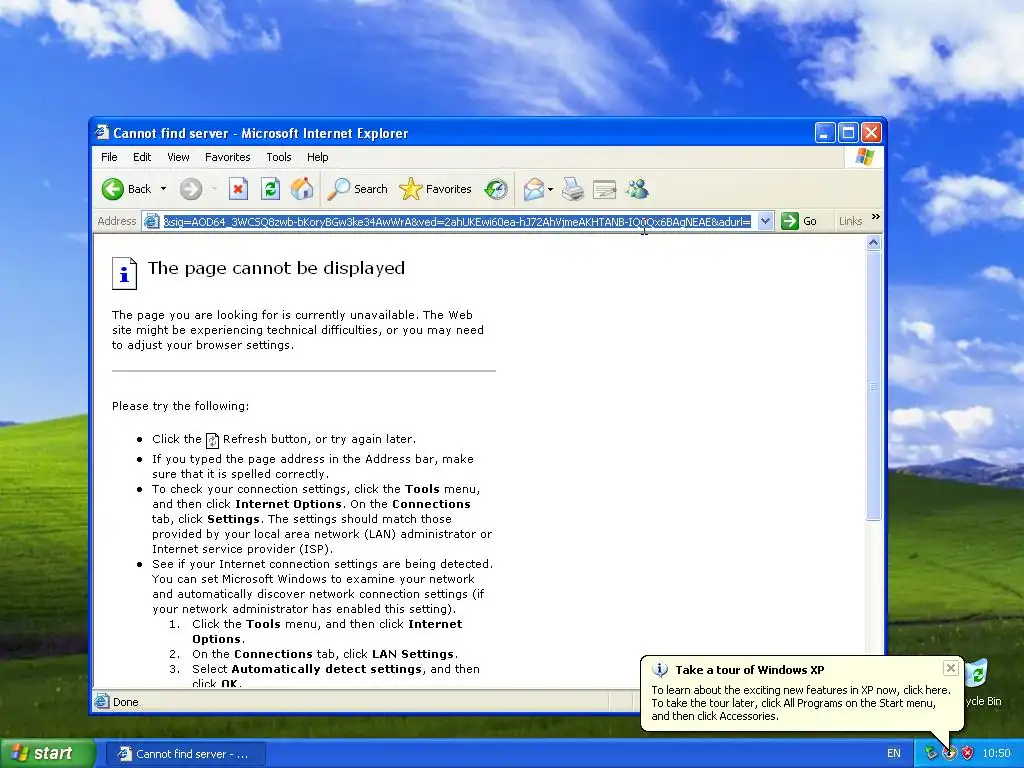
Task: Click inside the Address bar URL field
Action: pos(457,222)
